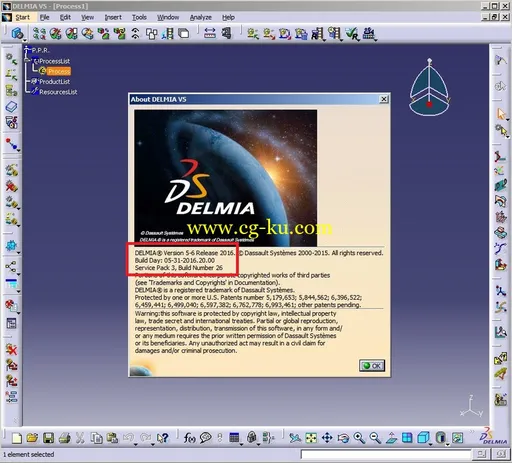Open the Redo history dropdown arrow

click(152, 444)
